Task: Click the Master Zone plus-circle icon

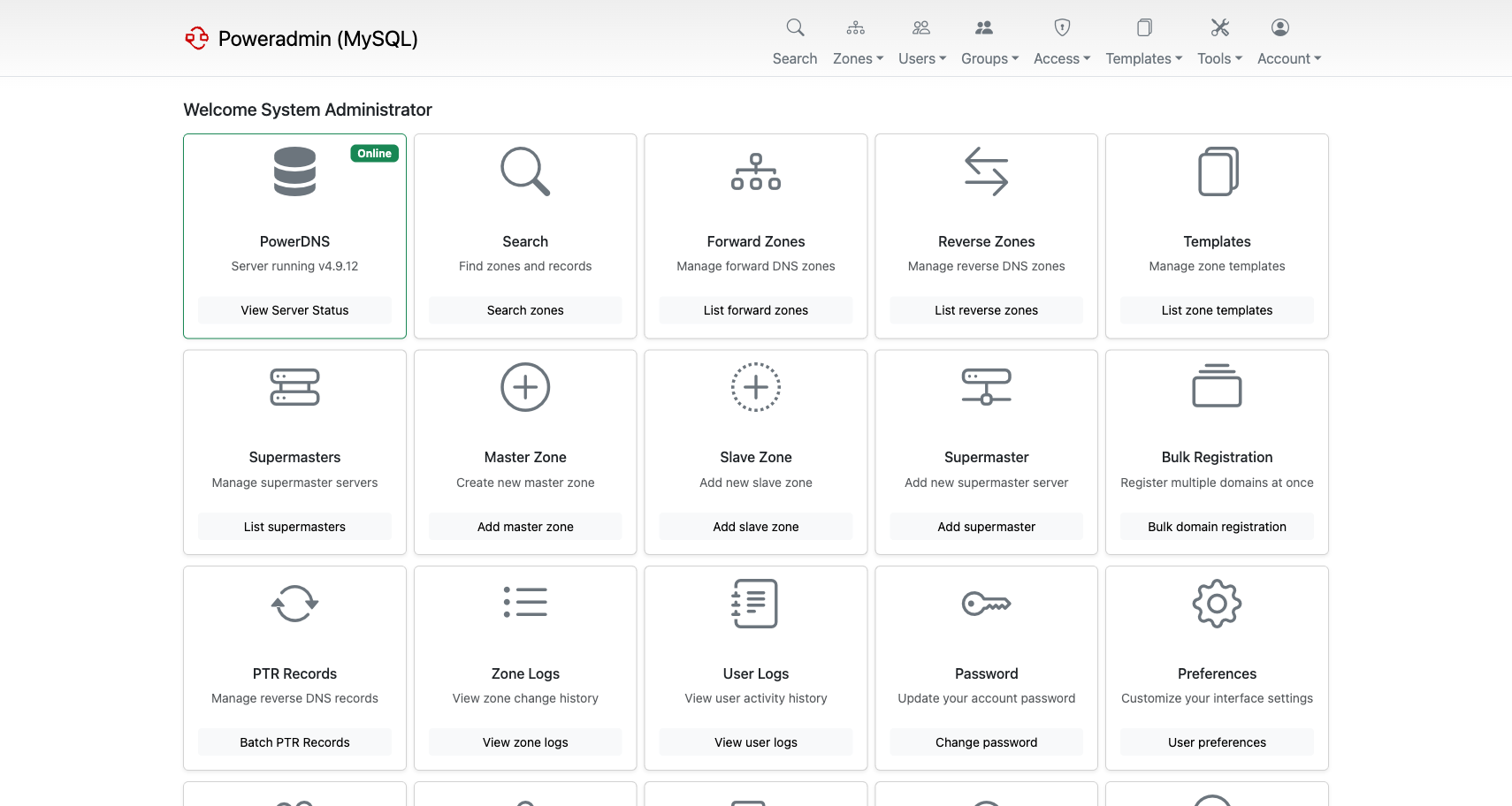Action: coord(525,387)
